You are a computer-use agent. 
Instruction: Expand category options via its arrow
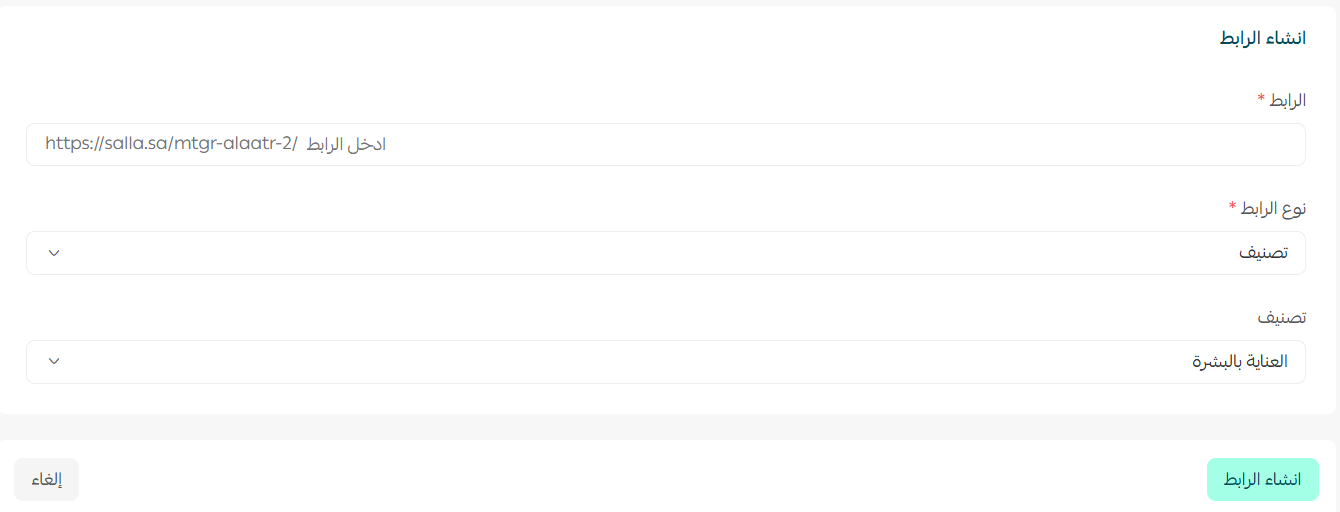coord(54,362)
